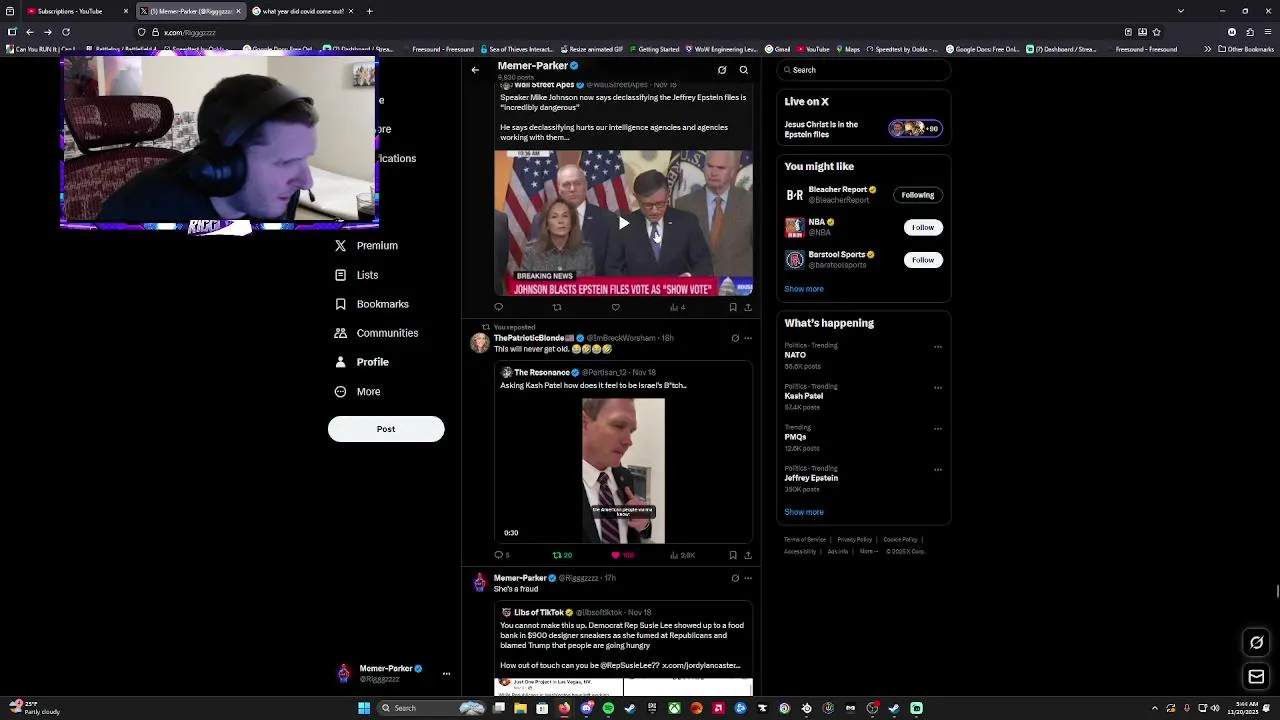The width and height of the screenshot is (1280, 720).
Task: Share the Wall Street Apes post
Action: (x=747, y=307)
